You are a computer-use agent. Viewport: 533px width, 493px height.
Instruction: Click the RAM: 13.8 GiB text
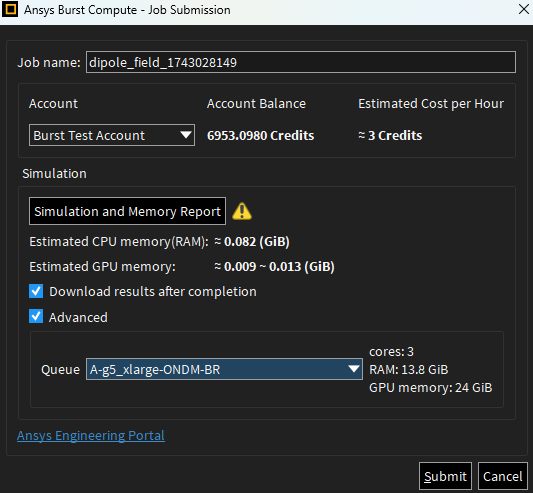(x=409, y=370)
